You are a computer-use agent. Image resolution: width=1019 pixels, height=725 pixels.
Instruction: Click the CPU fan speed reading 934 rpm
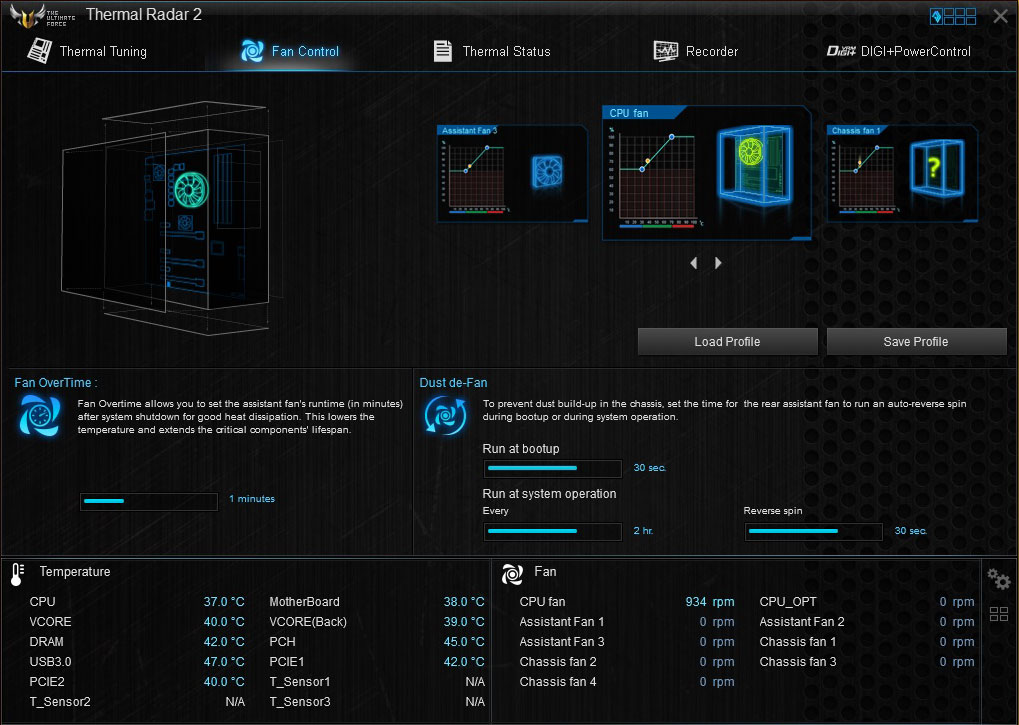coord(710,602)
